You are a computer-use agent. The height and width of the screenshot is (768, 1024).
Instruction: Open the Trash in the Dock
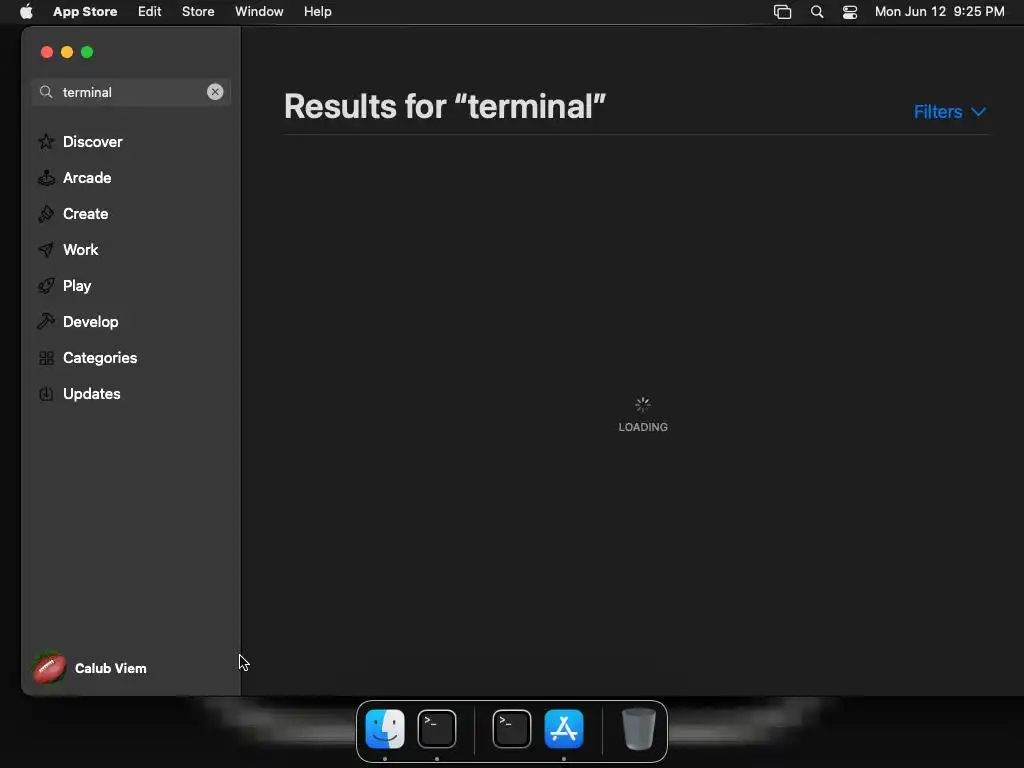coord(639,729)
